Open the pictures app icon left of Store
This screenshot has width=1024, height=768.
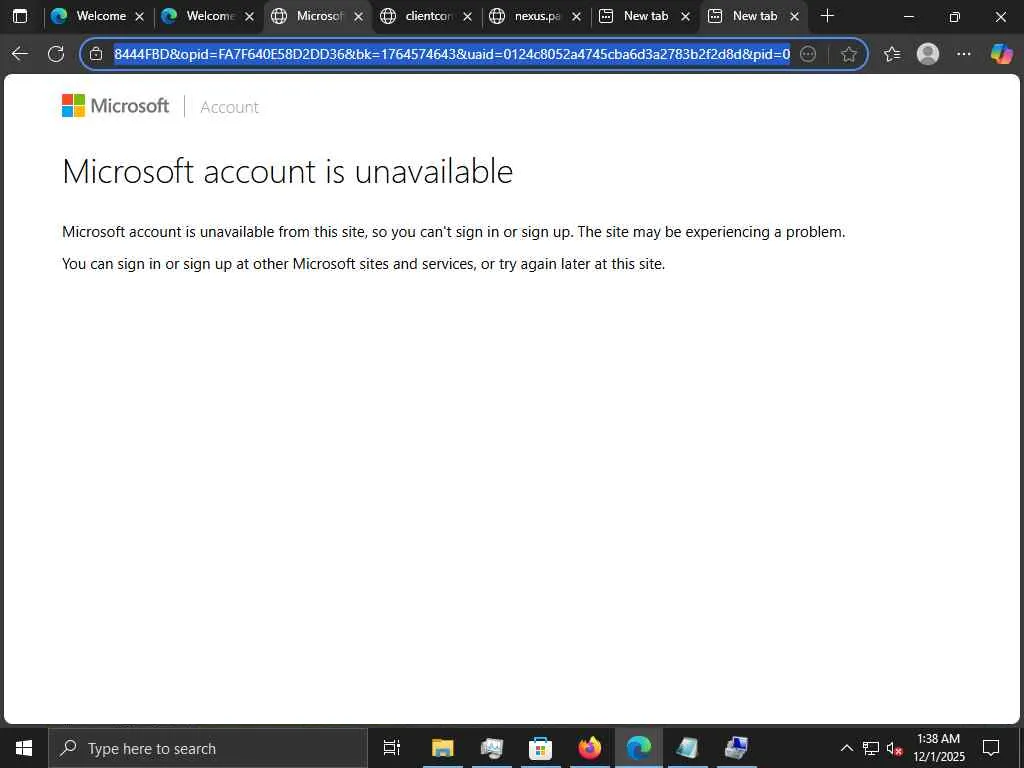[x=491, y=748]
